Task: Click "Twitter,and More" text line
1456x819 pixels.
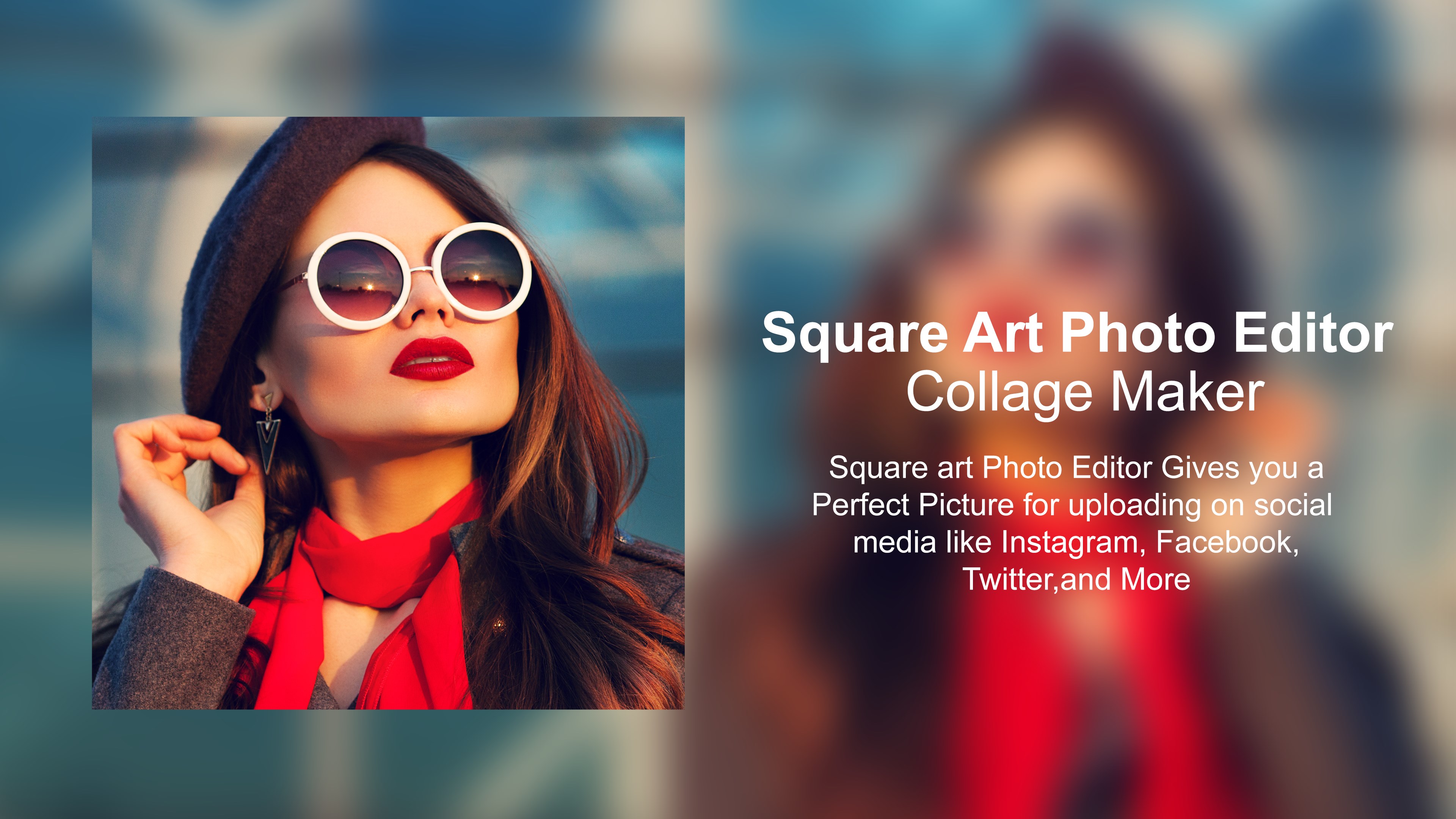Action: (1076, 579)
